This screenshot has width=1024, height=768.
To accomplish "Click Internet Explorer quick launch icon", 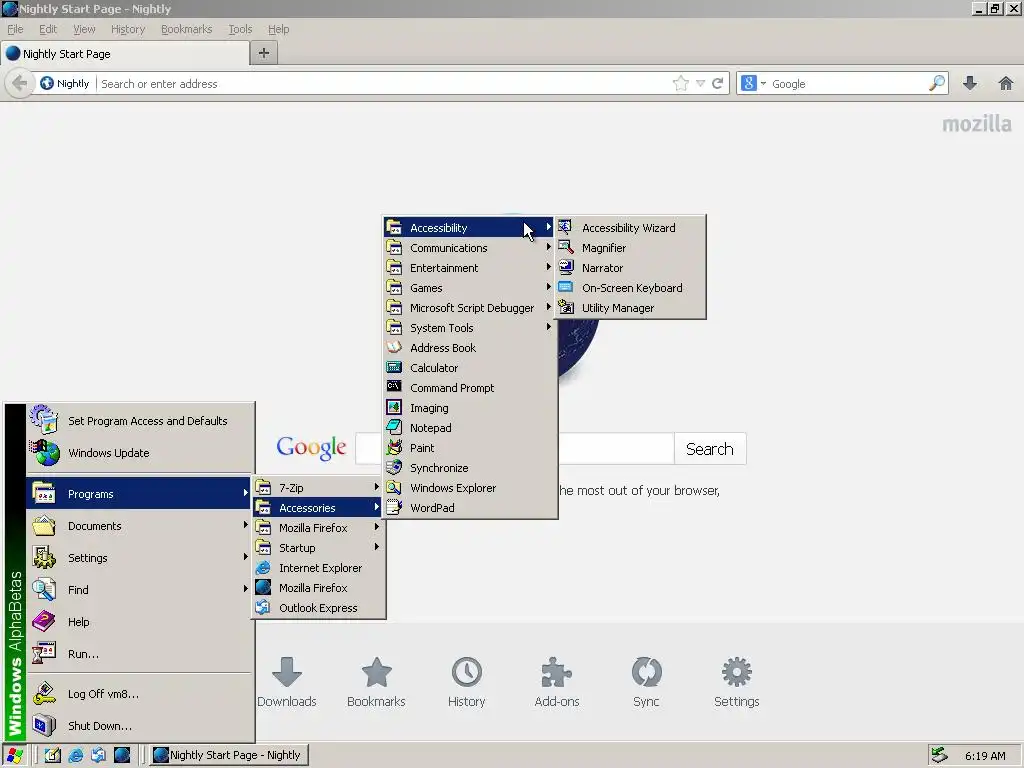I will pos(76,755).
